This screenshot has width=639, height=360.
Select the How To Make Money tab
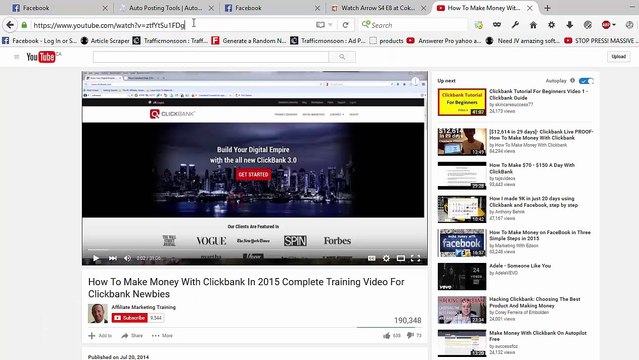click(x=484, y=8)
